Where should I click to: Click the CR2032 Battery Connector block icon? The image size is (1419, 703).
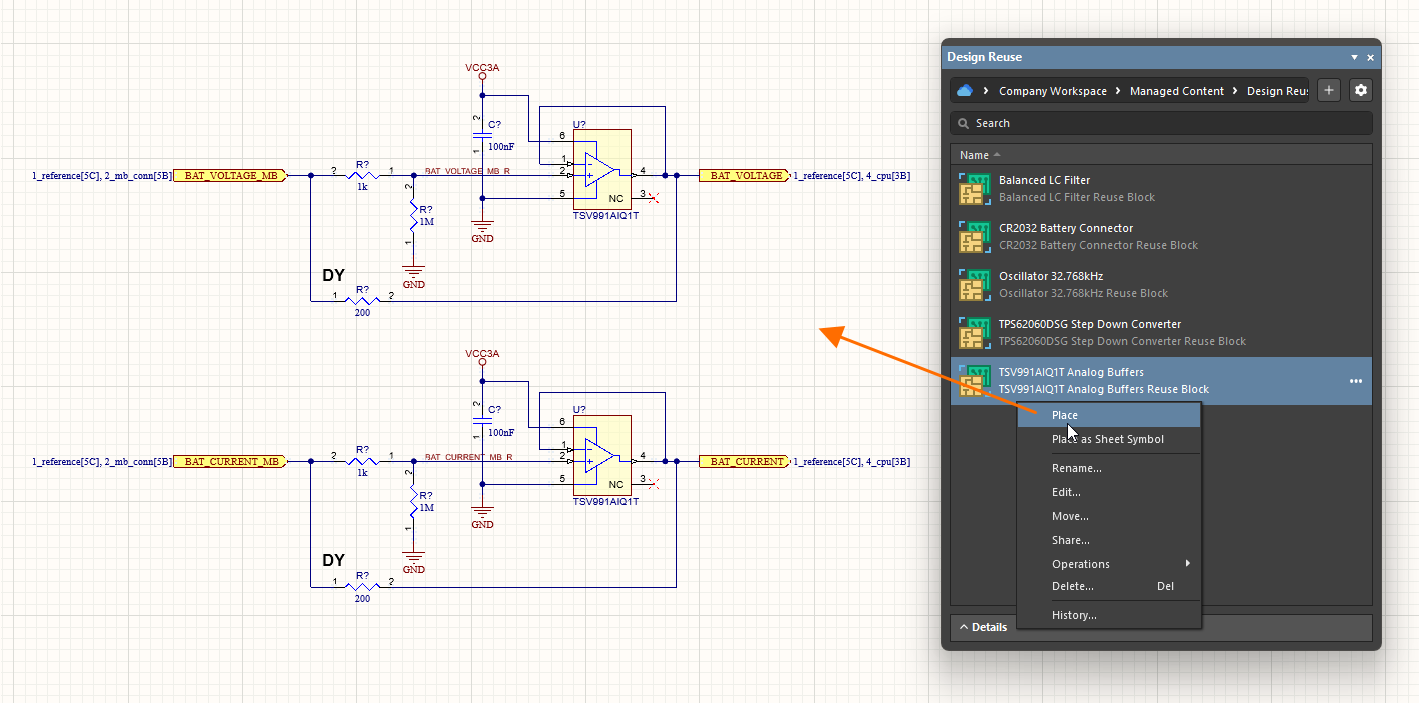pos(973,236)
